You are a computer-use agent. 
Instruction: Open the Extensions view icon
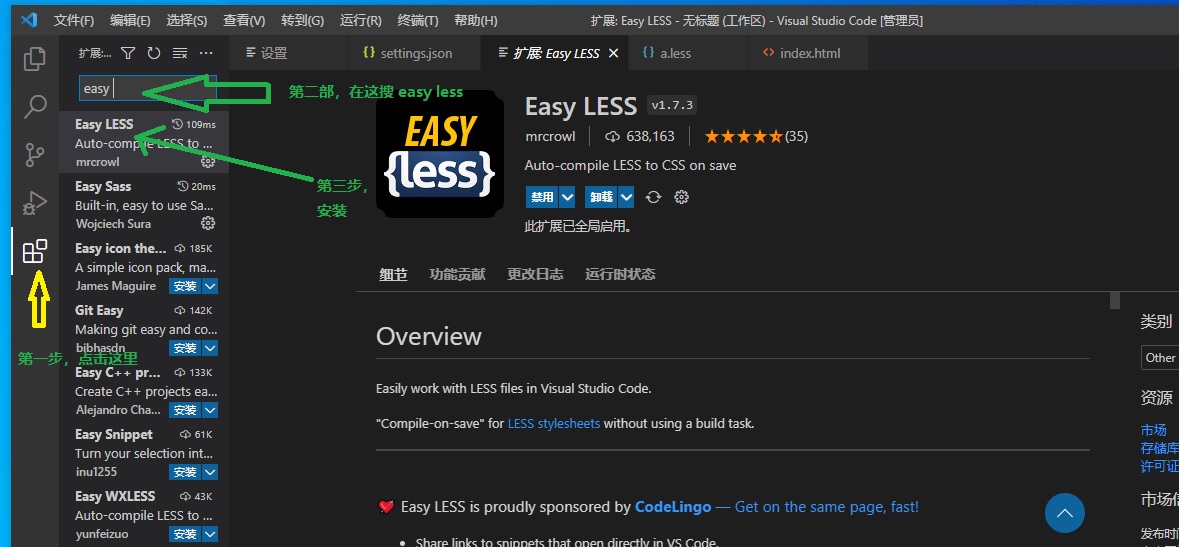[35, 251]
